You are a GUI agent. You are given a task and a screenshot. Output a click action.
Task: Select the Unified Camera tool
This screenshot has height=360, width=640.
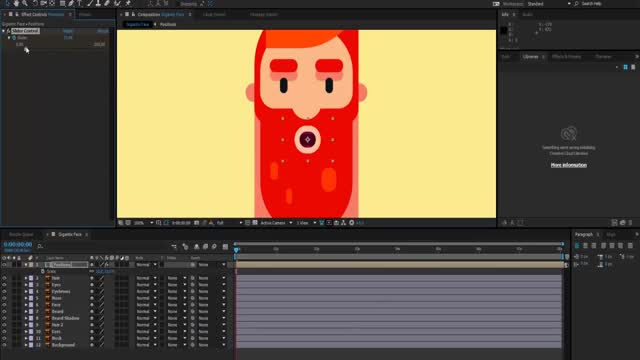(x=43, y=3)
